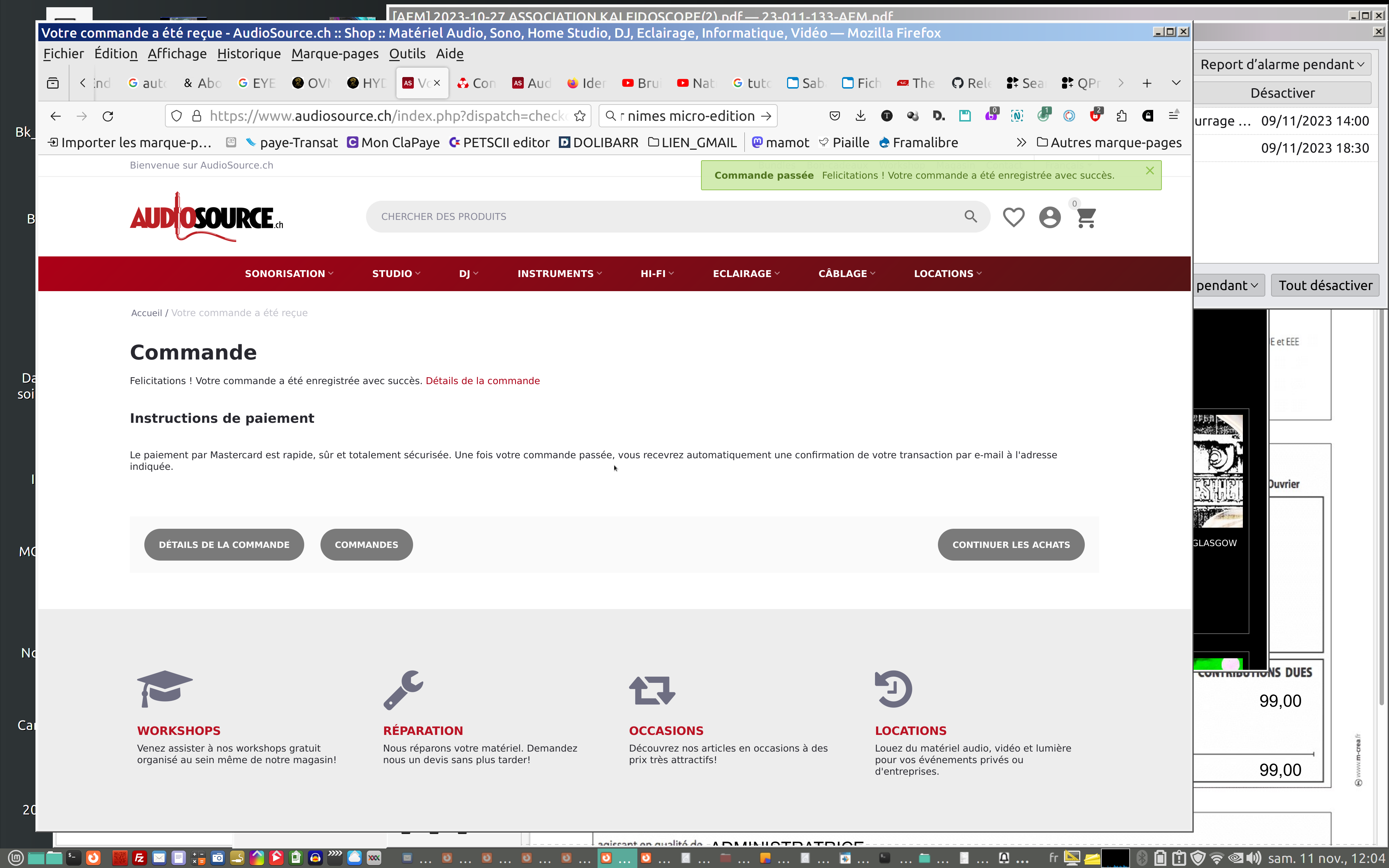Image resolution: width=1389 pixels, height=868 pixels.
Task: Click the Détails de la commande link
Action: click(482, 380)
